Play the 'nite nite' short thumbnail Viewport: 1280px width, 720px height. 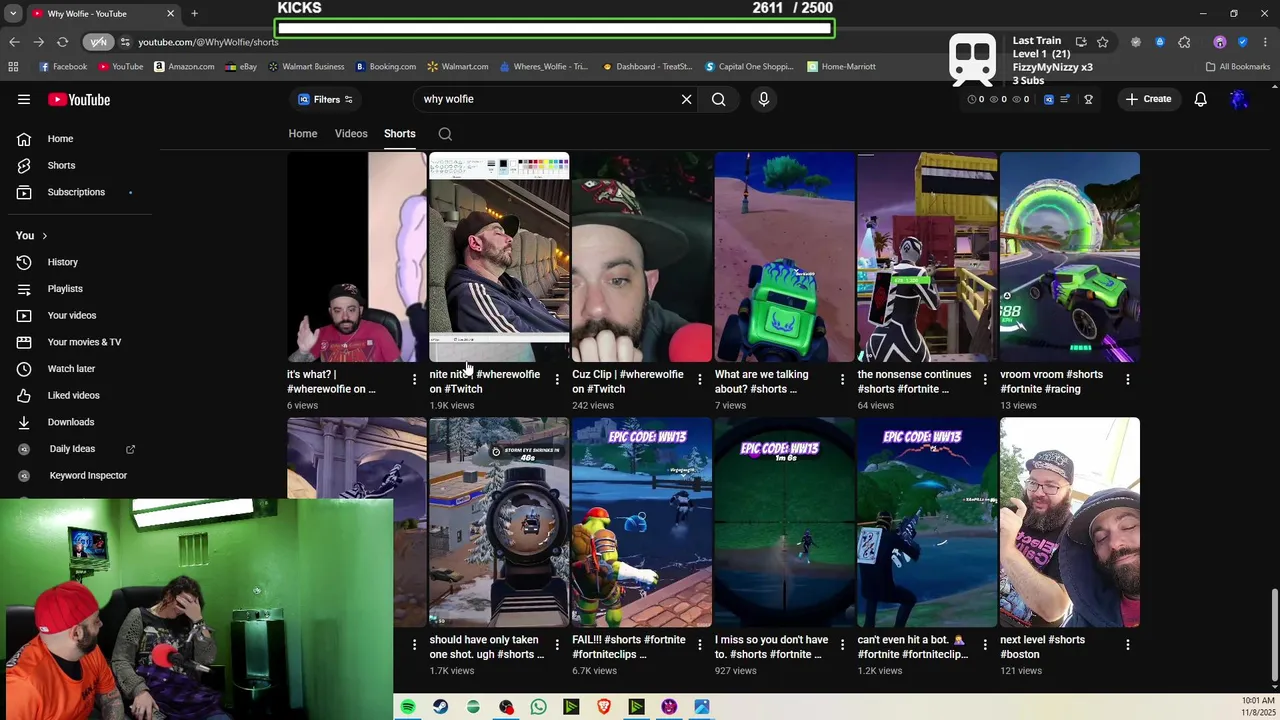pos(499,257)
